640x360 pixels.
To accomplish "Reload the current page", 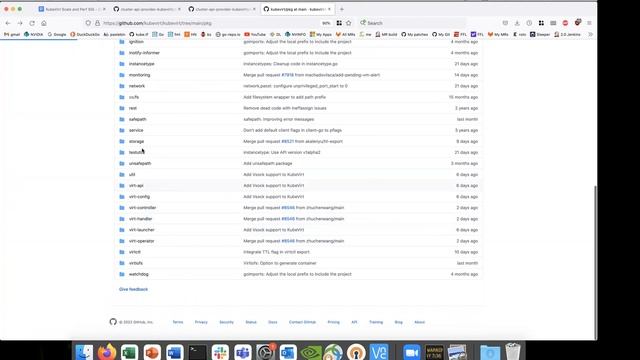I will pyautogui.click(x=32, y=23).
